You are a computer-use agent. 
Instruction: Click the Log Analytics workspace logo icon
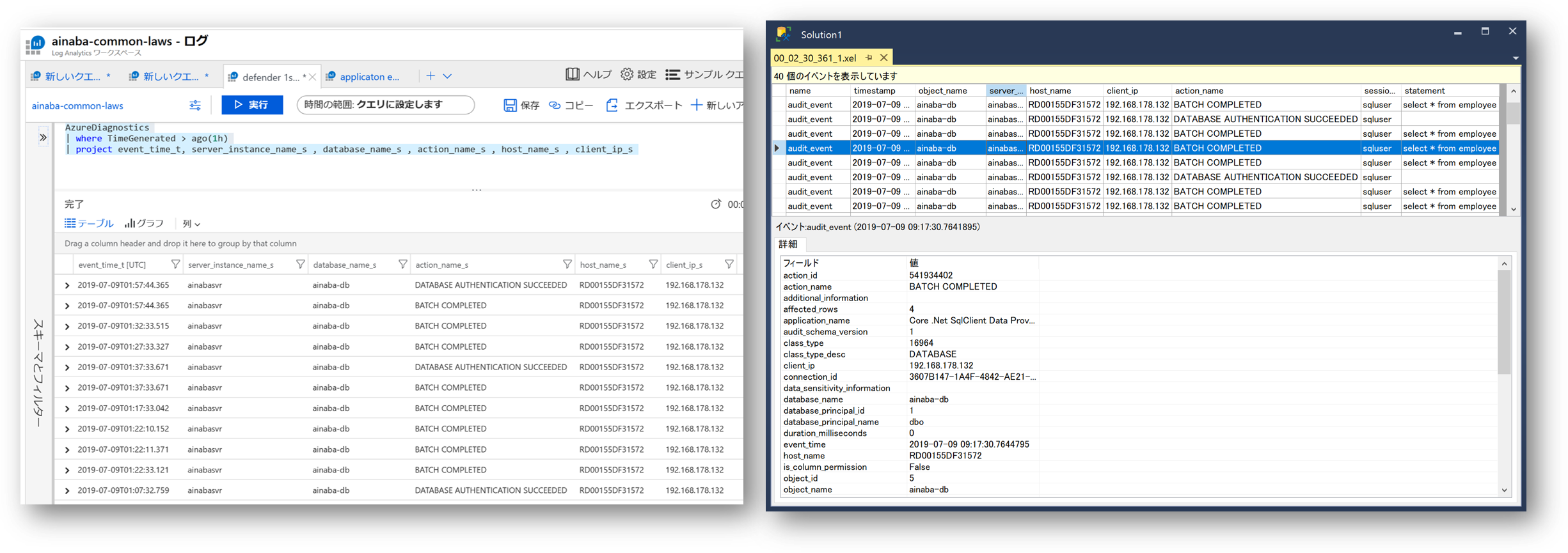pos(35,45)
